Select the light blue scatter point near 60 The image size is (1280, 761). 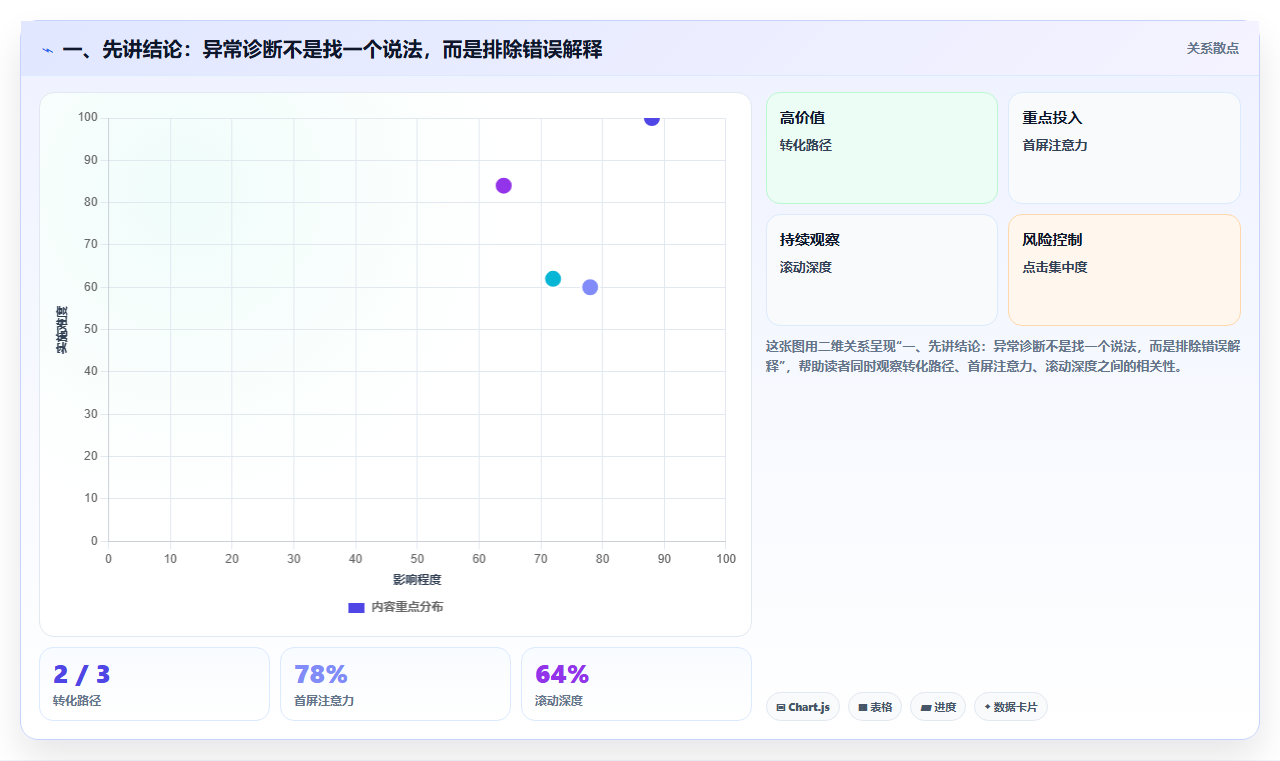click(590, 287)
